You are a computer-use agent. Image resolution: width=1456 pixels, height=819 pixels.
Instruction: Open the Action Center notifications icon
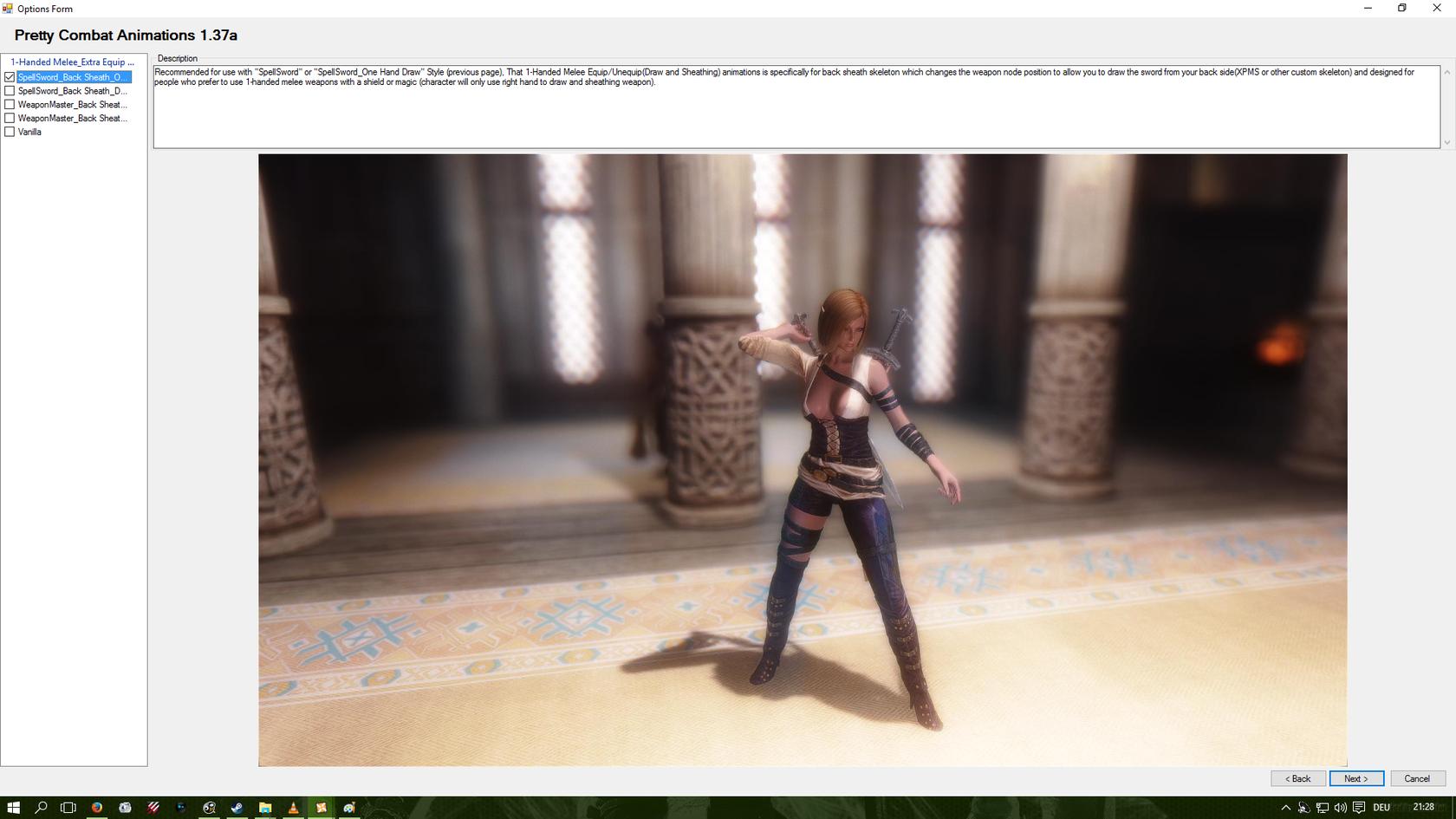1359,807
